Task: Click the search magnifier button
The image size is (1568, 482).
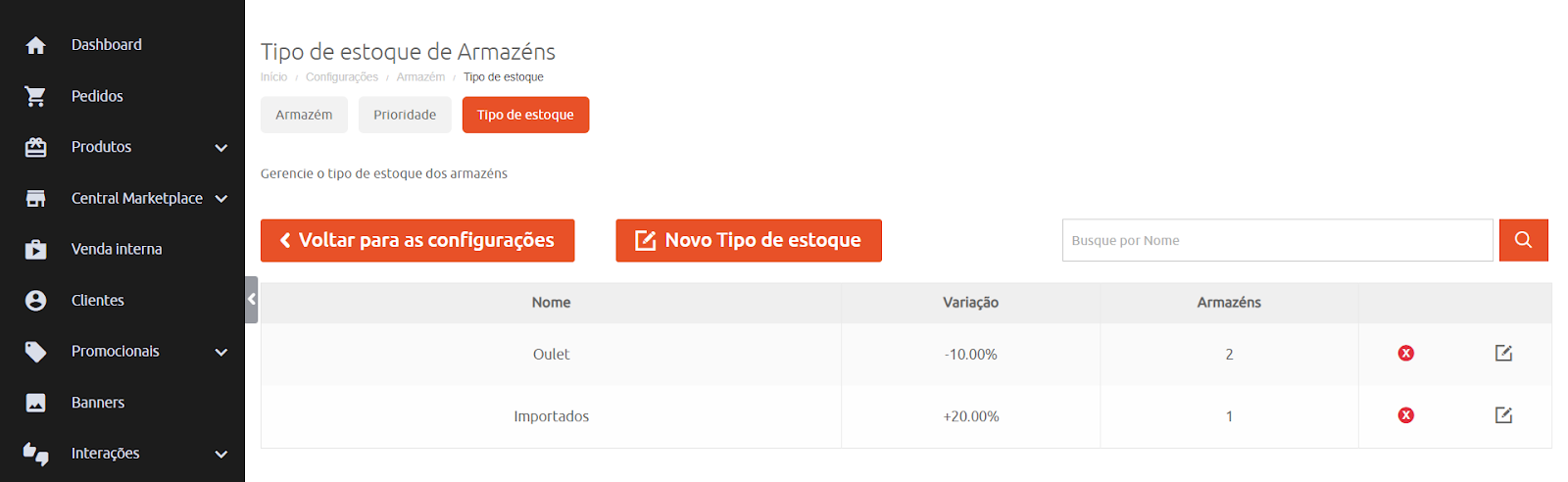Action: [1523, 240]
